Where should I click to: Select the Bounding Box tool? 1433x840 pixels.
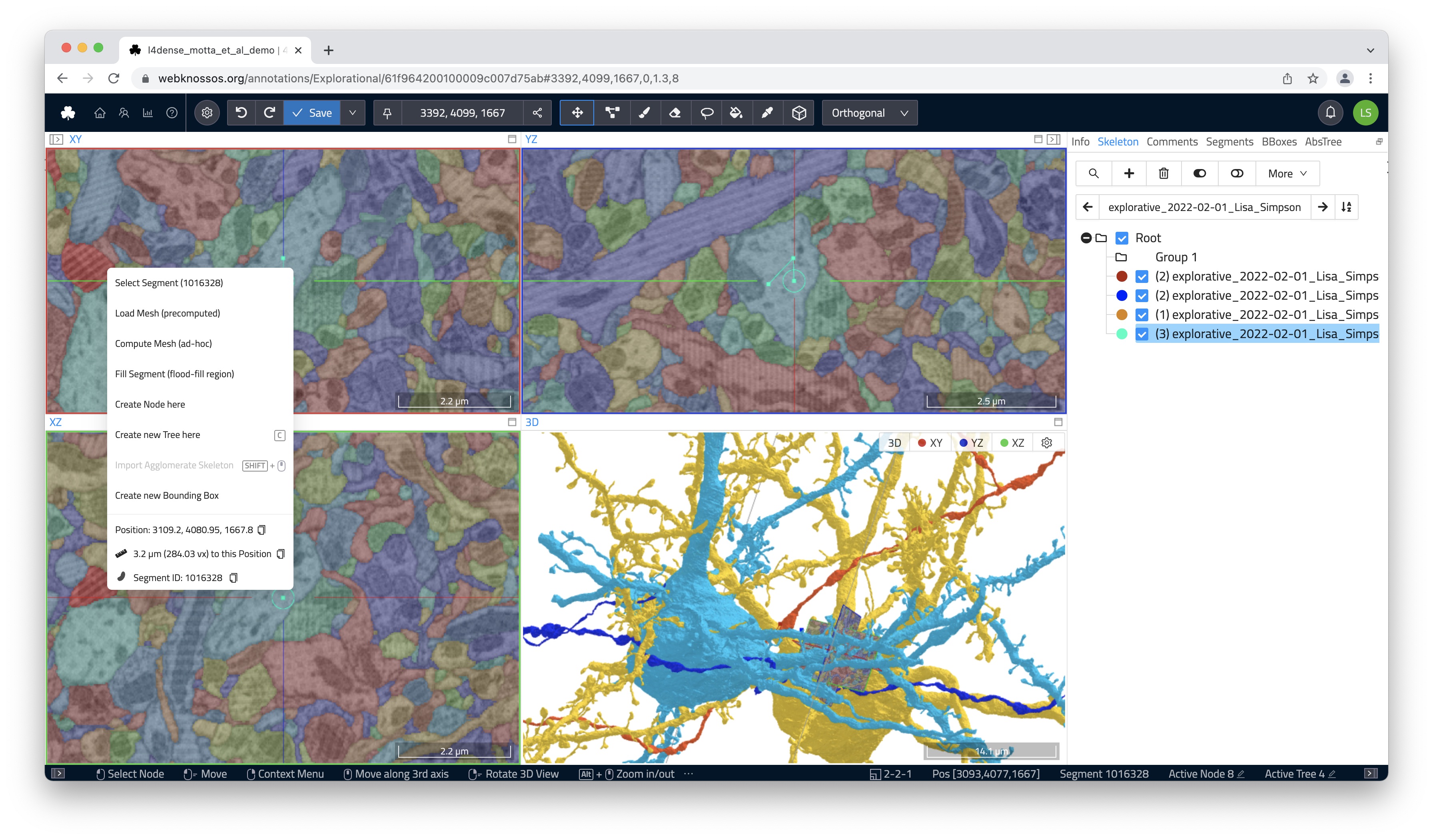[799, 113]
